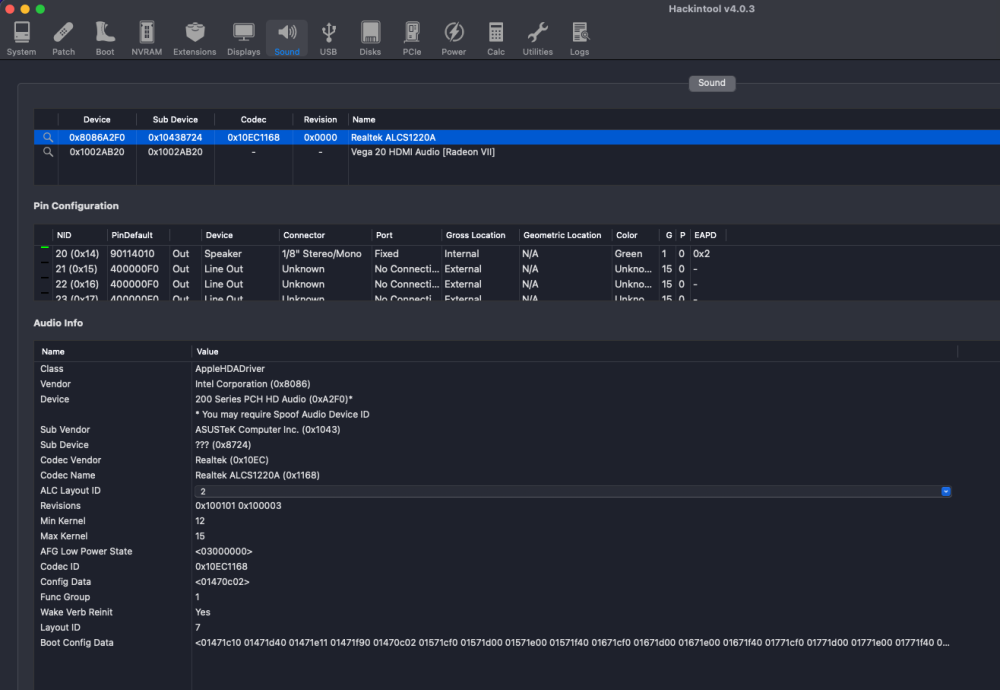Select the Power toolbar icon

[453, 38]
